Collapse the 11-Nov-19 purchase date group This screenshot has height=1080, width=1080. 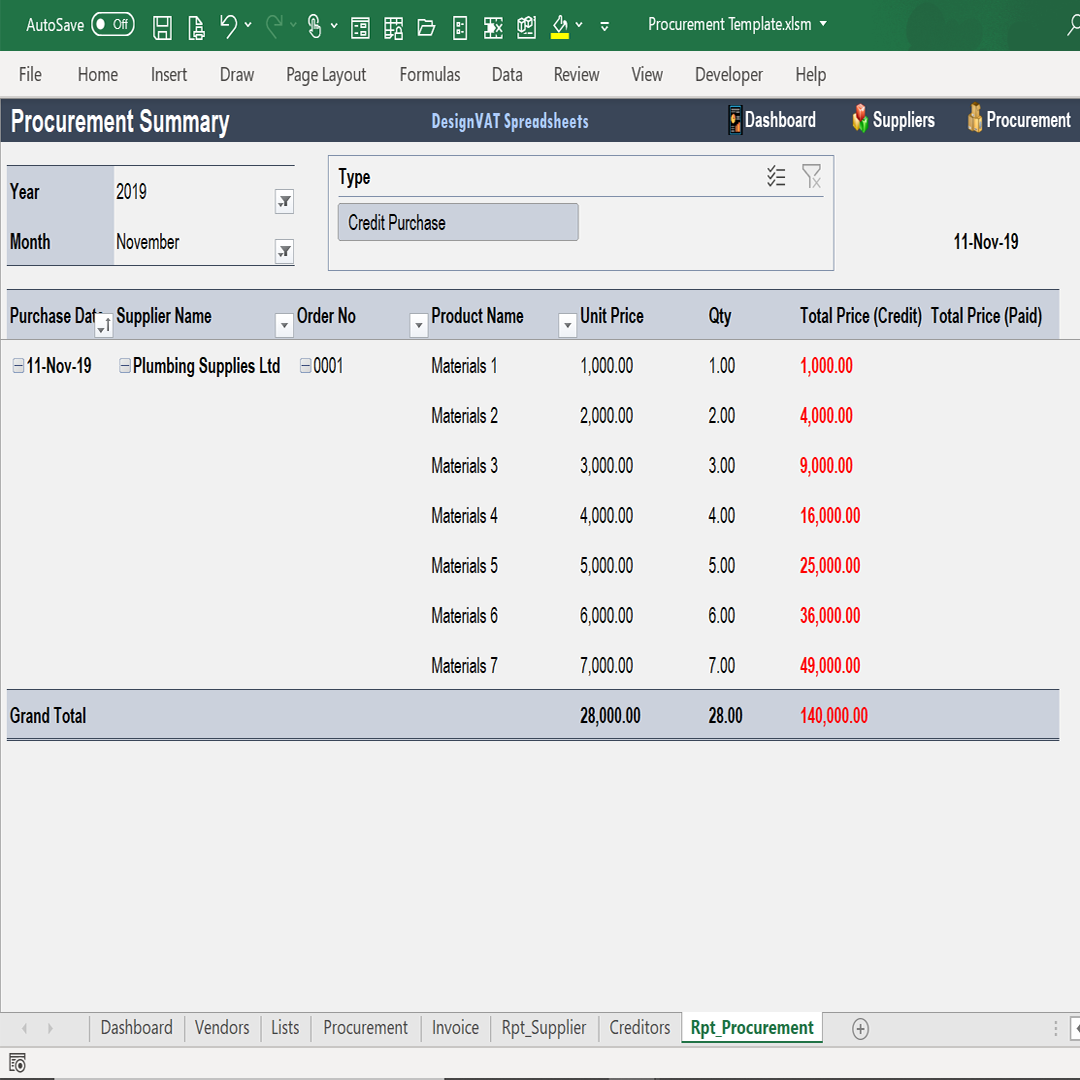(17, 365)
